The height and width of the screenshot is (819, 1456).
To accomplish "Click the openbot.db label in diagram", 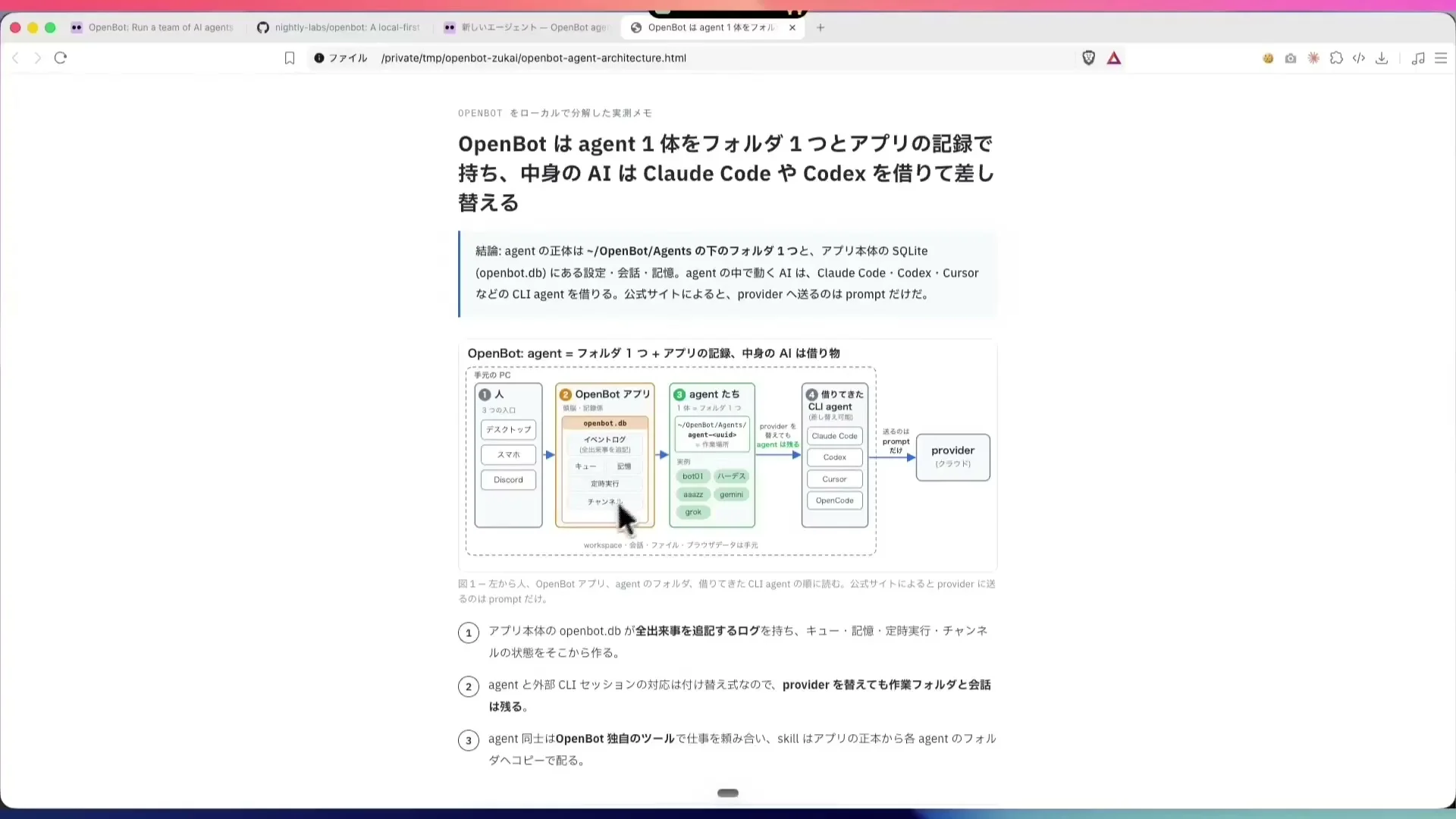I will [x=605, y=423].
